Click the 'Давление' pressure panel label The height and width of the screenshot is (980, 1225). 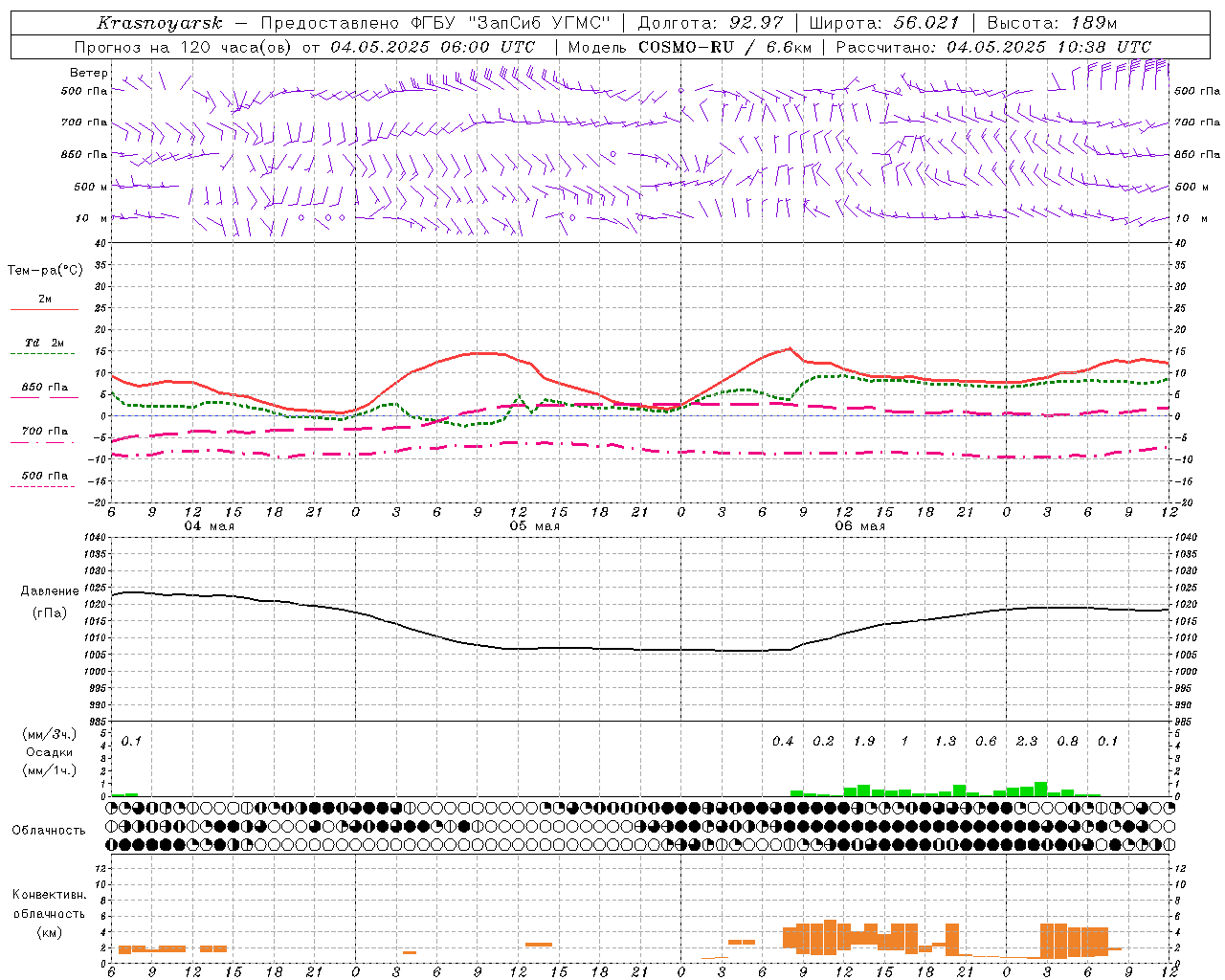click(x=50, y=591)
